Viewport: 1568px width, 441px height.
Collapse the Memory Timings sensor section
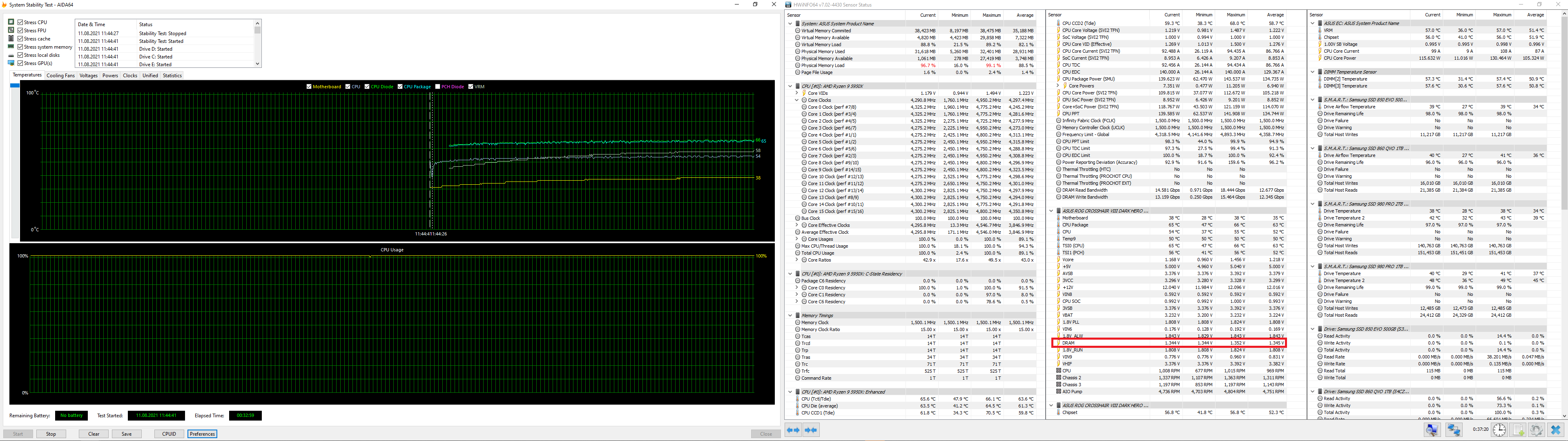click(x=790, y=316)
